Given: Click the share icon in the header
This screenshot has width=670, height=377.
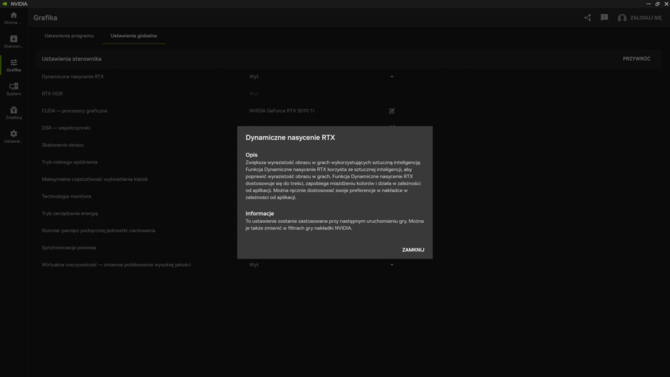Looking at the screenshot, I should pyautogui.click(x=588, y=18).
